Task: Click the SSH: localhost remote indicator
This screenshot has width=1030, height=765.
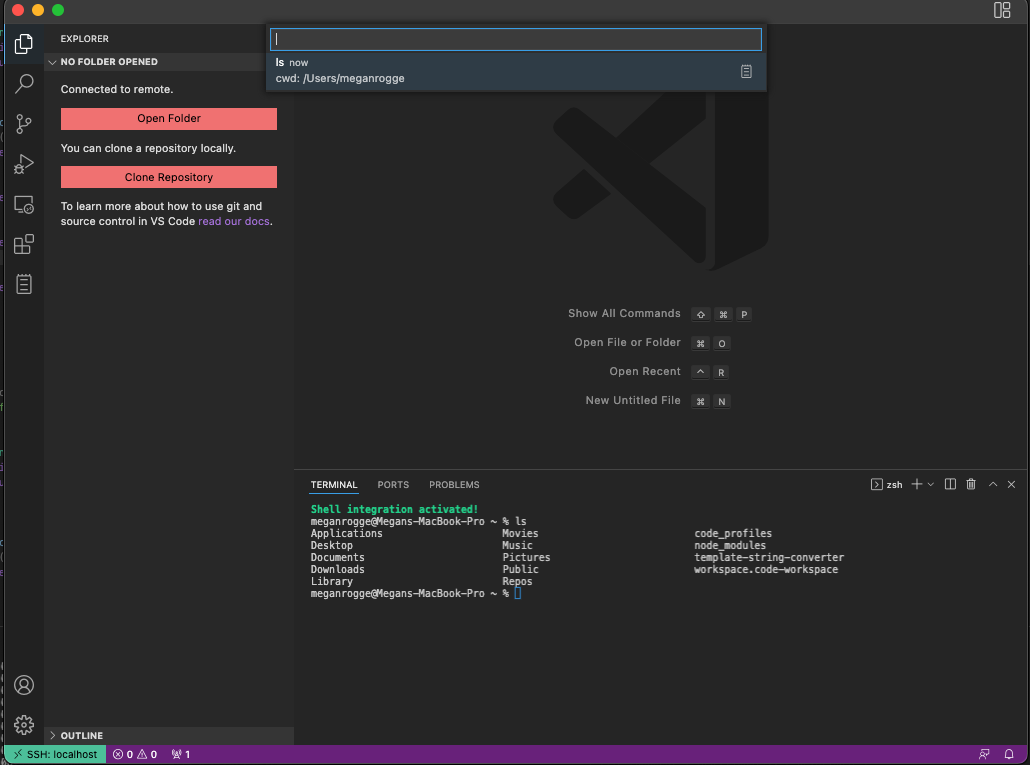Action: tap(55, 754)
